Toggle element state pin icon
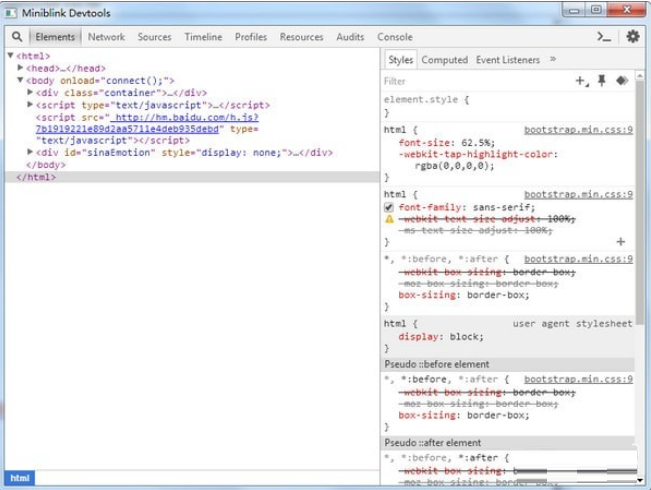The image size is (651, 490). point(602,81)
